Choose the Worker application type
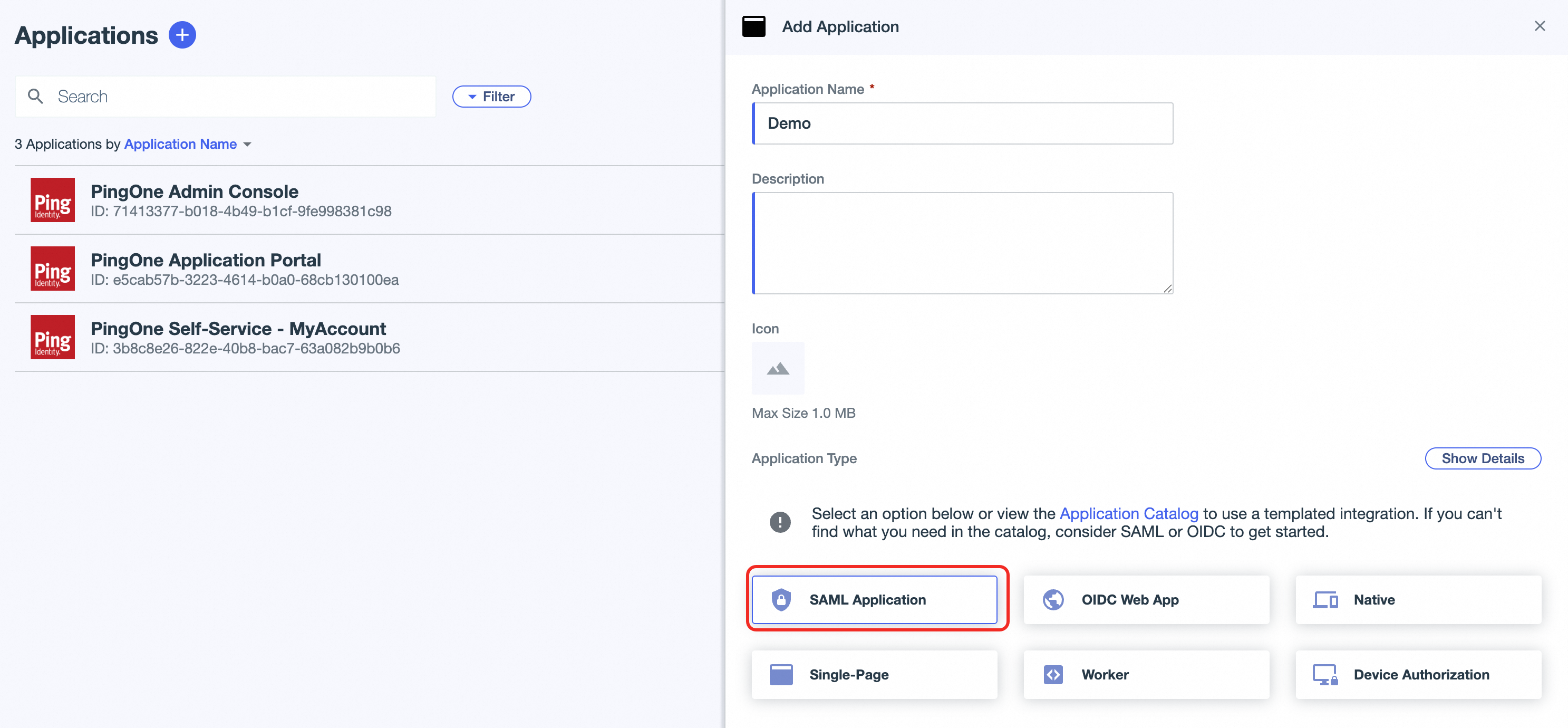Image resolution: width=1568 pixels, height=728 pixels. 1146,674
